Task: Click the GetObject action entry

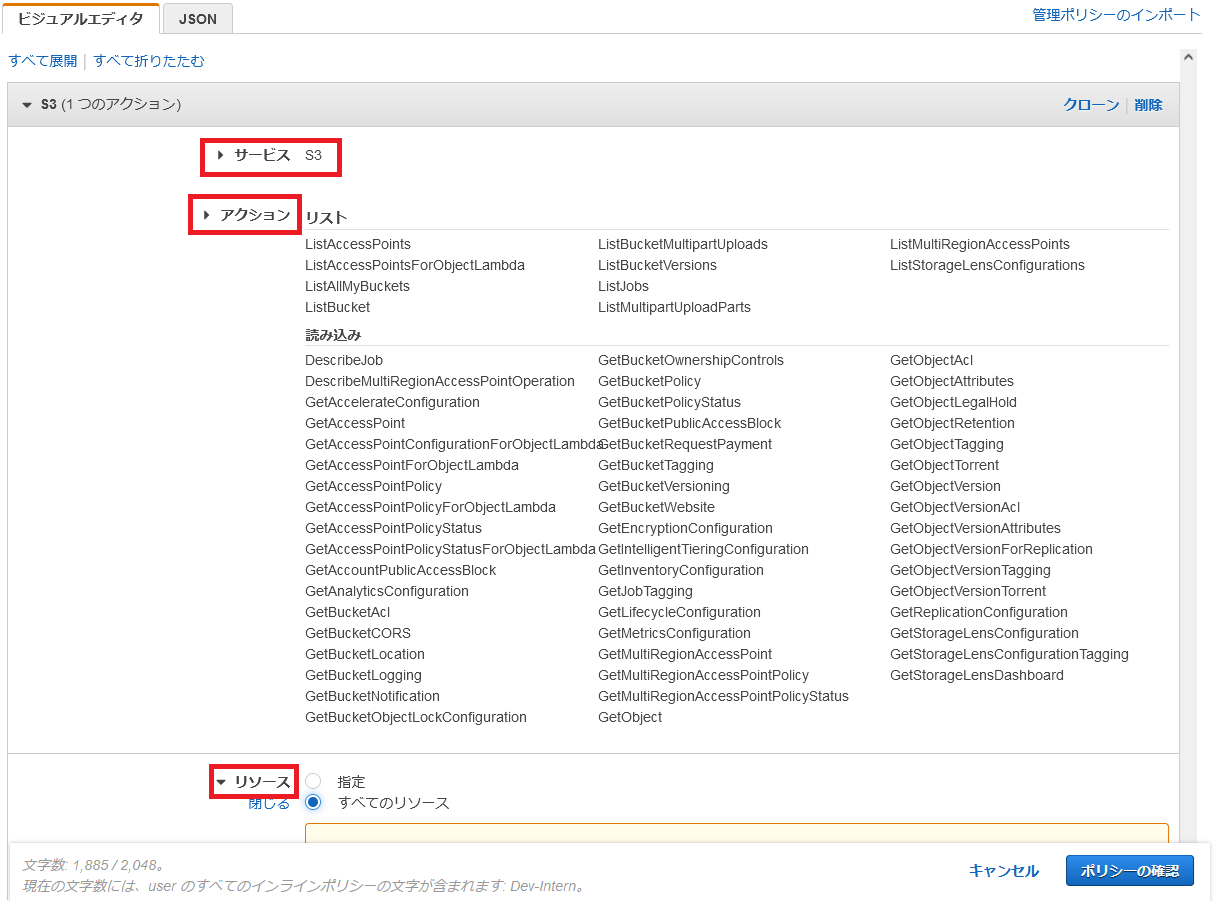Action: click(x=630, y=717)
